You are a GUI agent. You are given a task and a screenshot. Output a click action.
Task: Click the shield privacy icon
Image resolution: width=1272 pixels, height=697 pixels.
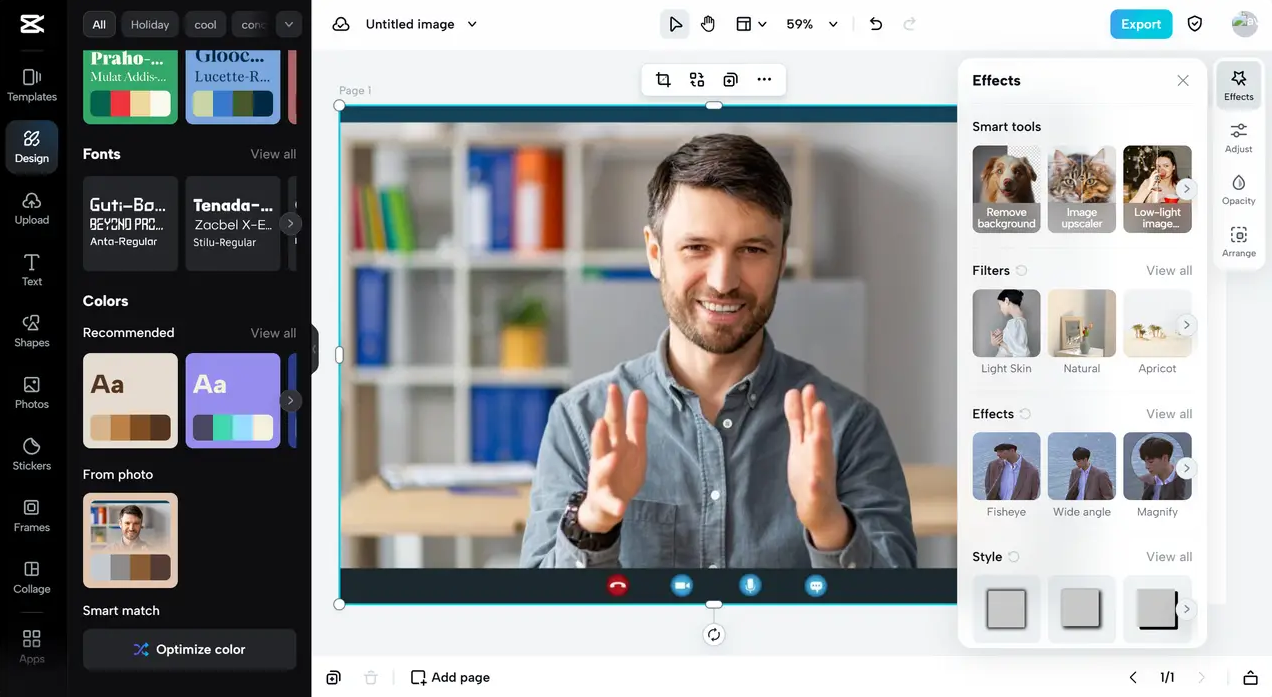[1194, 24]
